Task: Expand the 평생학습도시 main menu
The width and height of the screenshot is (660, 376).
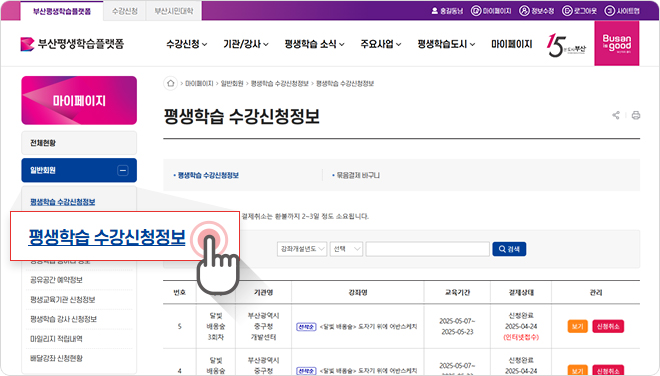Action: (x=446, y=44)
